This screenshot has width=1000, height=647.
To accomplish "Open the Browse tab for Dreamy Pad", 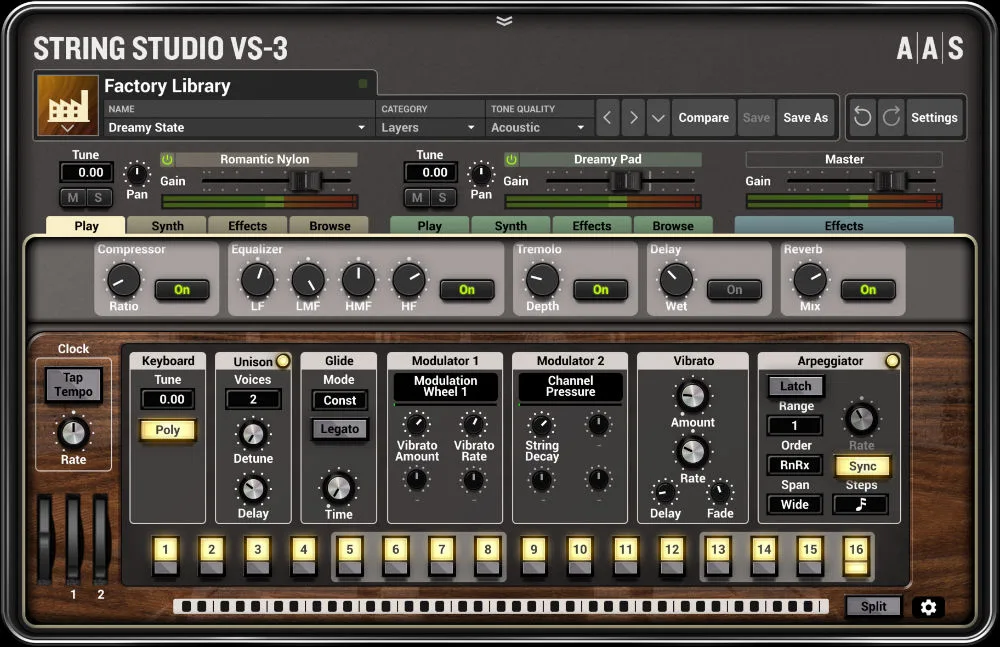I will pyautogui.click(x=673, y=225).
